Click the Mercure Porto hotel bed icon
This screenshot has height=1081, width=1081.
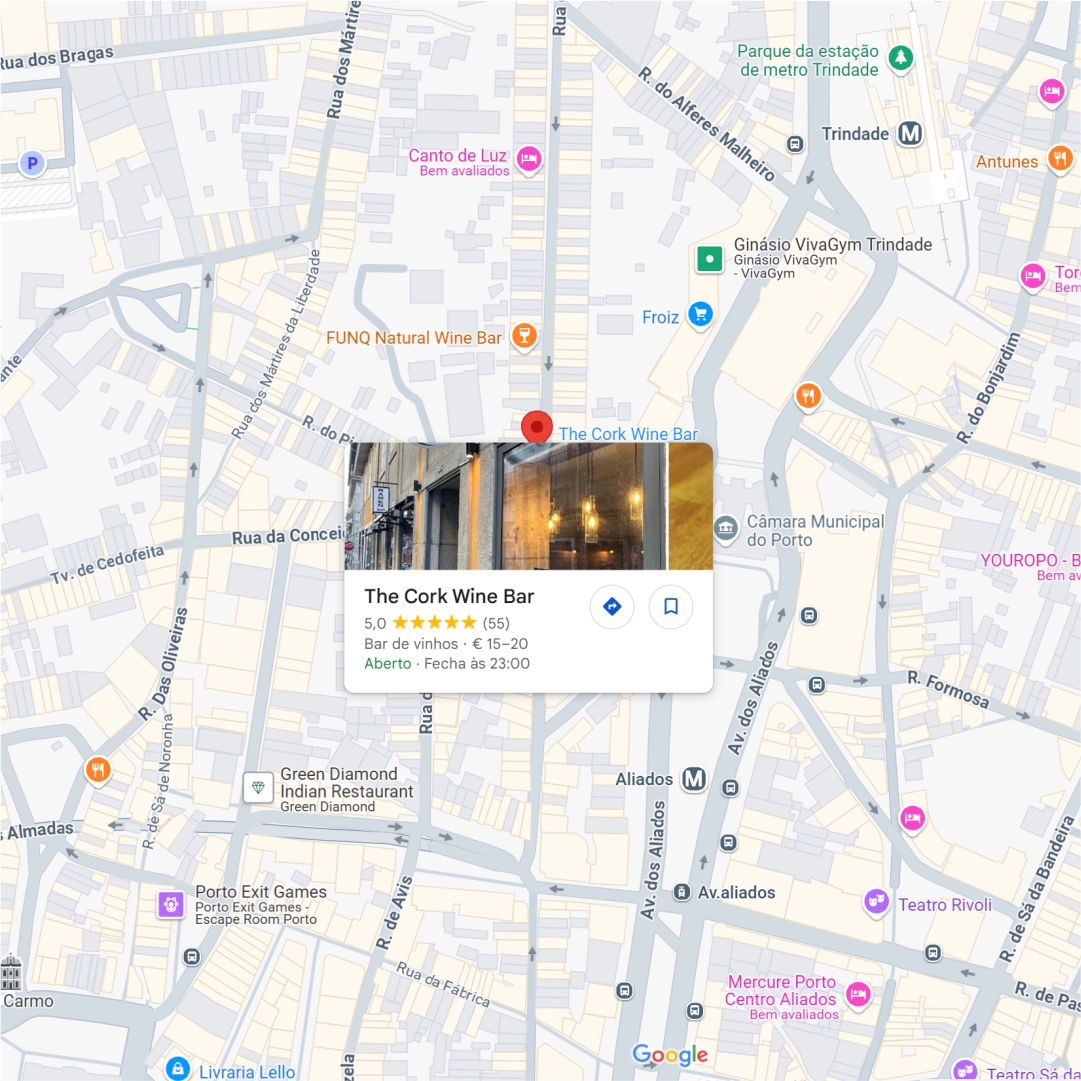(858, 996)
